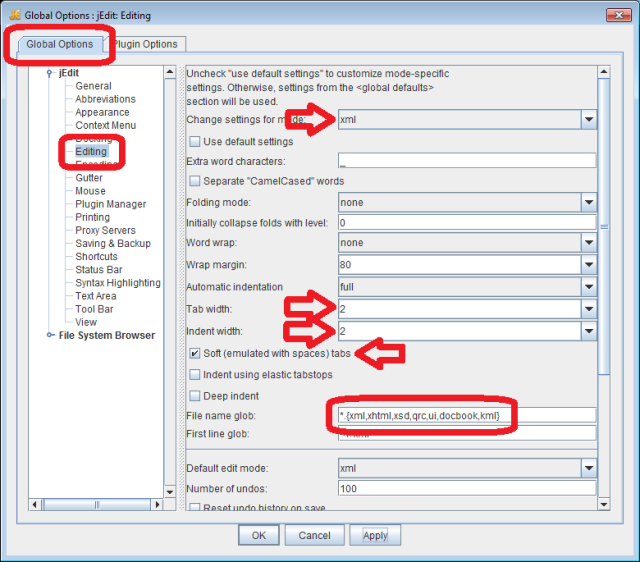Open the Global Options tab
The width and height of the screenshot is (640, 562).
60,44
